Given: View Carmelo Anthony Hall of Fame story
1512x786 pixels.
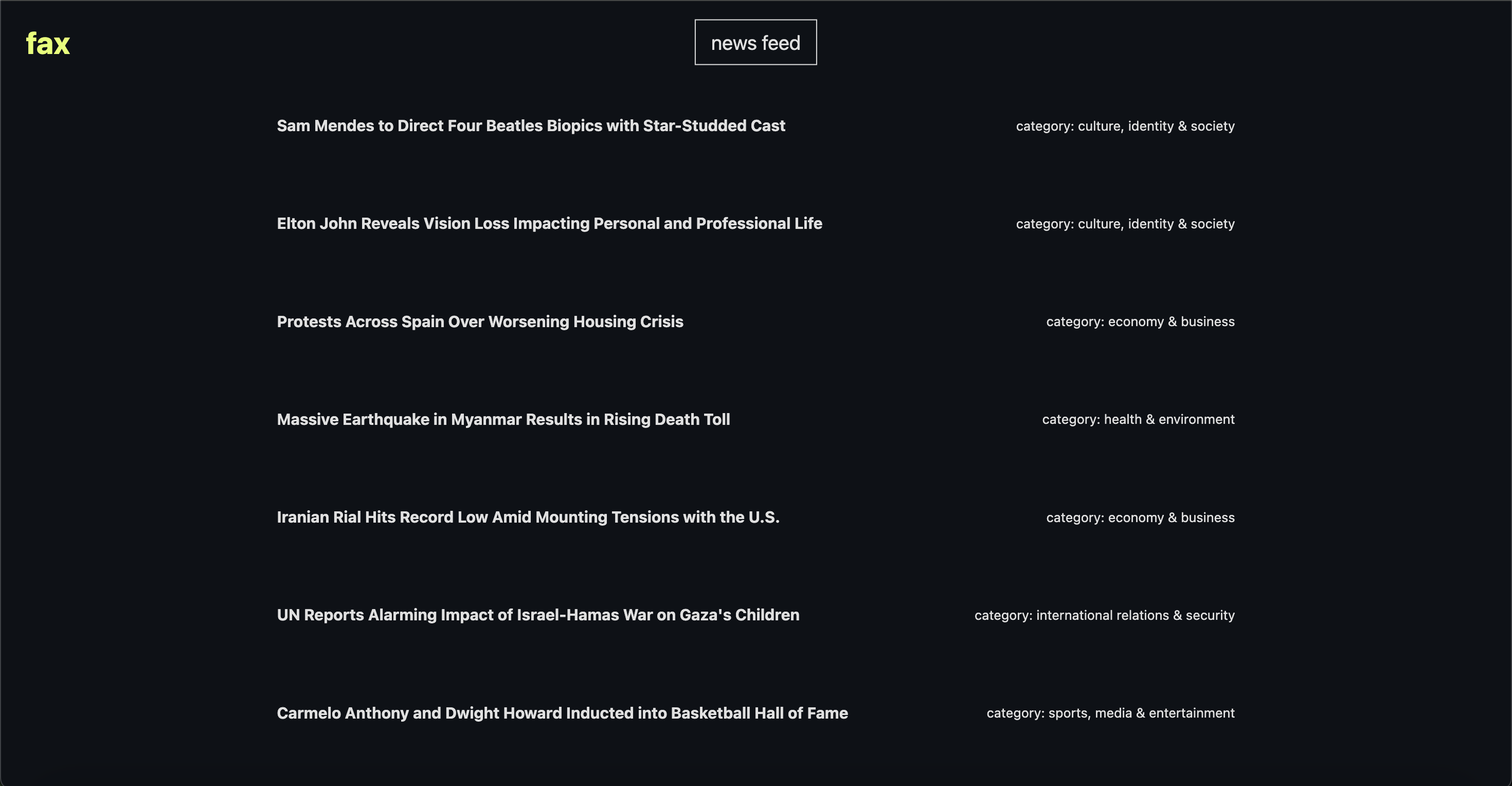Looking at the screenshot, I should click(562, 712).
